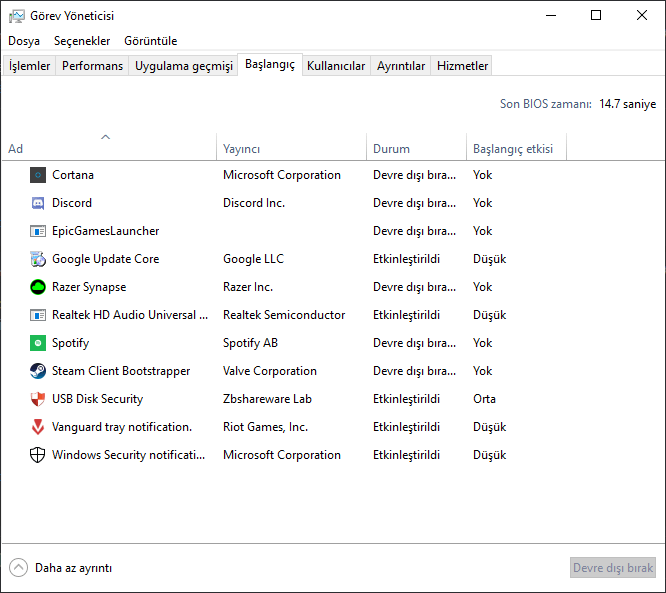The height and width of the screenshot is (593, 666).
Task: Select the Razer Synapse entry name
Action: tap(89, 287)
